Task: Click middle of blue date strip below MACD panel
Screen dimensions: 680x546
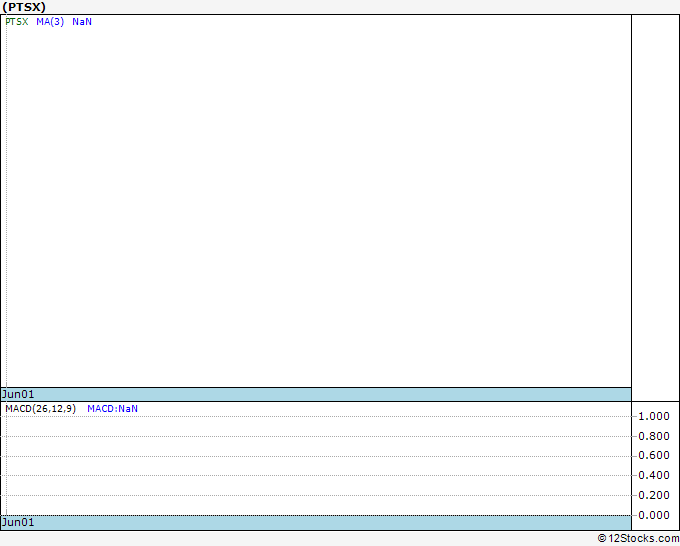Action: coord(318,522)
